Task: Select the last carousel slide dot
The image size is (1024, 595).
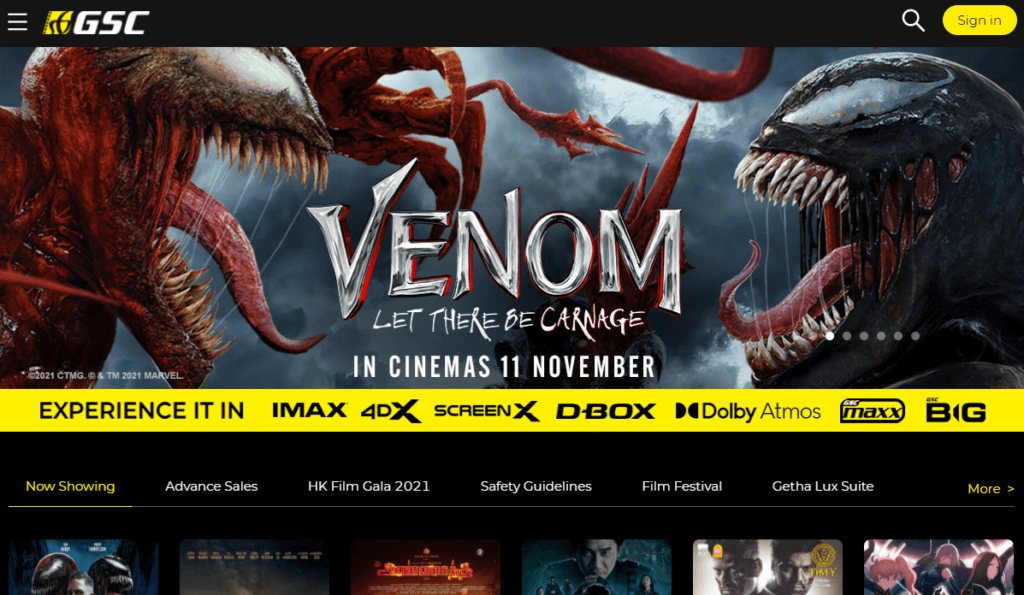Action: [x=916, y=336]
